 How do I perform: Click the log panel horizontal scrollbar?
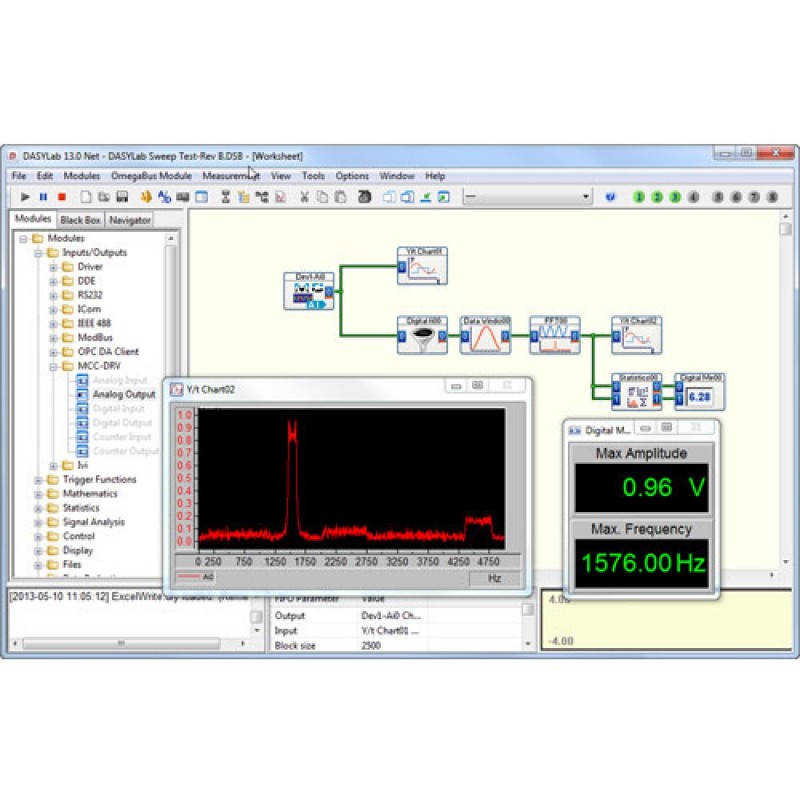(121, 644)
